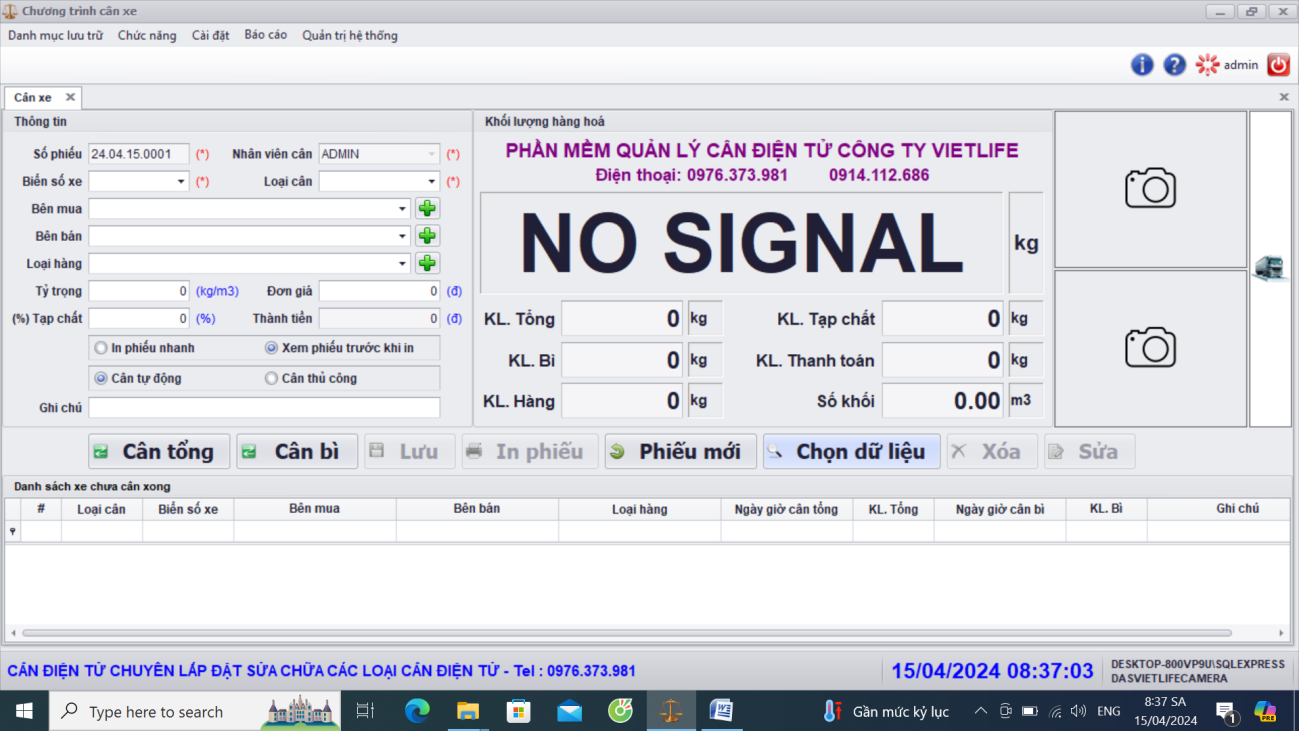
Task: Open the Cài đặt menu
Action: tap(210, 36)
